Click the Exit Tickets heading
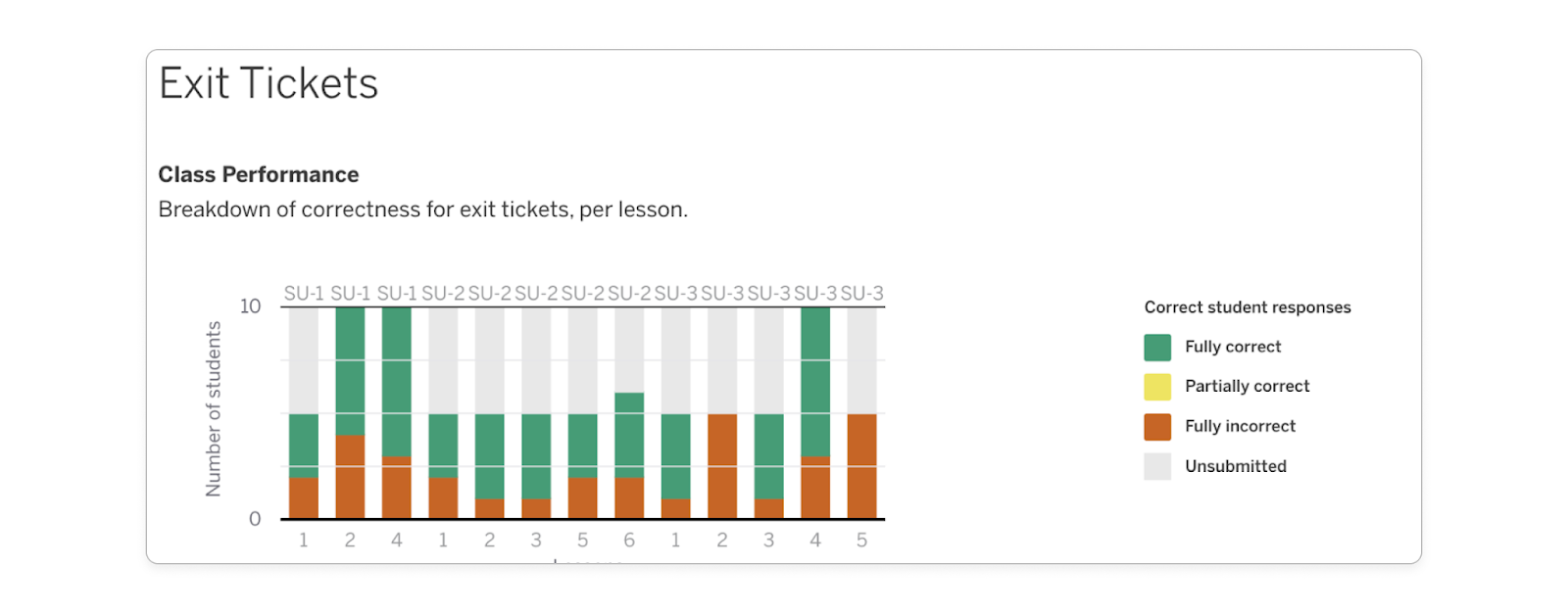 pos(269,83)
